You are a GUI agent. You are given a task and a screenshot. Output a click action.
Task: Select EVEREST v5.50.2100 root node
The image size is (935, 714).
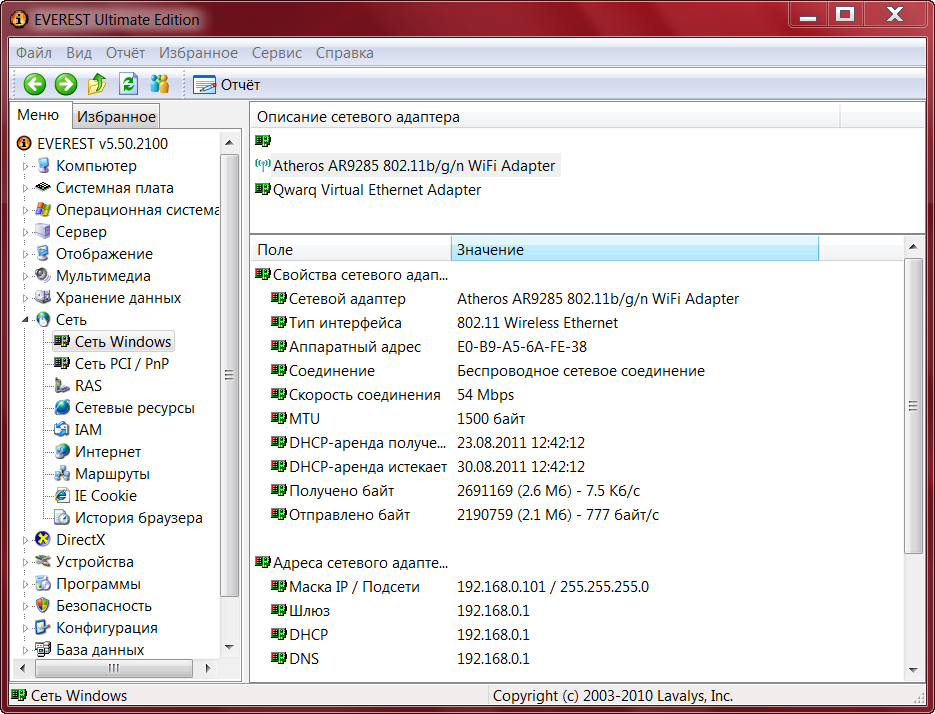point(103,144)
